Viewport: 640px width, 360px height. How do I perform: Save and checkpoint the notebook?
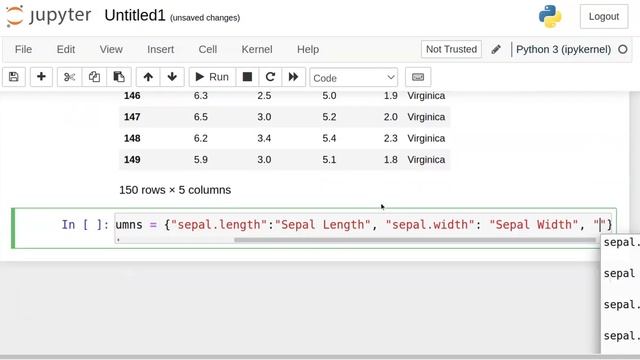pyautogui.click(x=14, y=77)
